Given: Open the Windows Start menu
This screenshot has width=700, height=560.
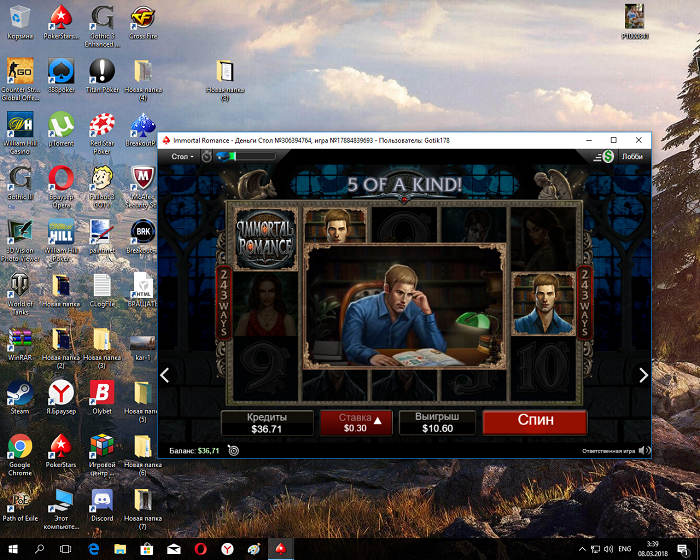Looking at the screenshot, I should point(12,549).
